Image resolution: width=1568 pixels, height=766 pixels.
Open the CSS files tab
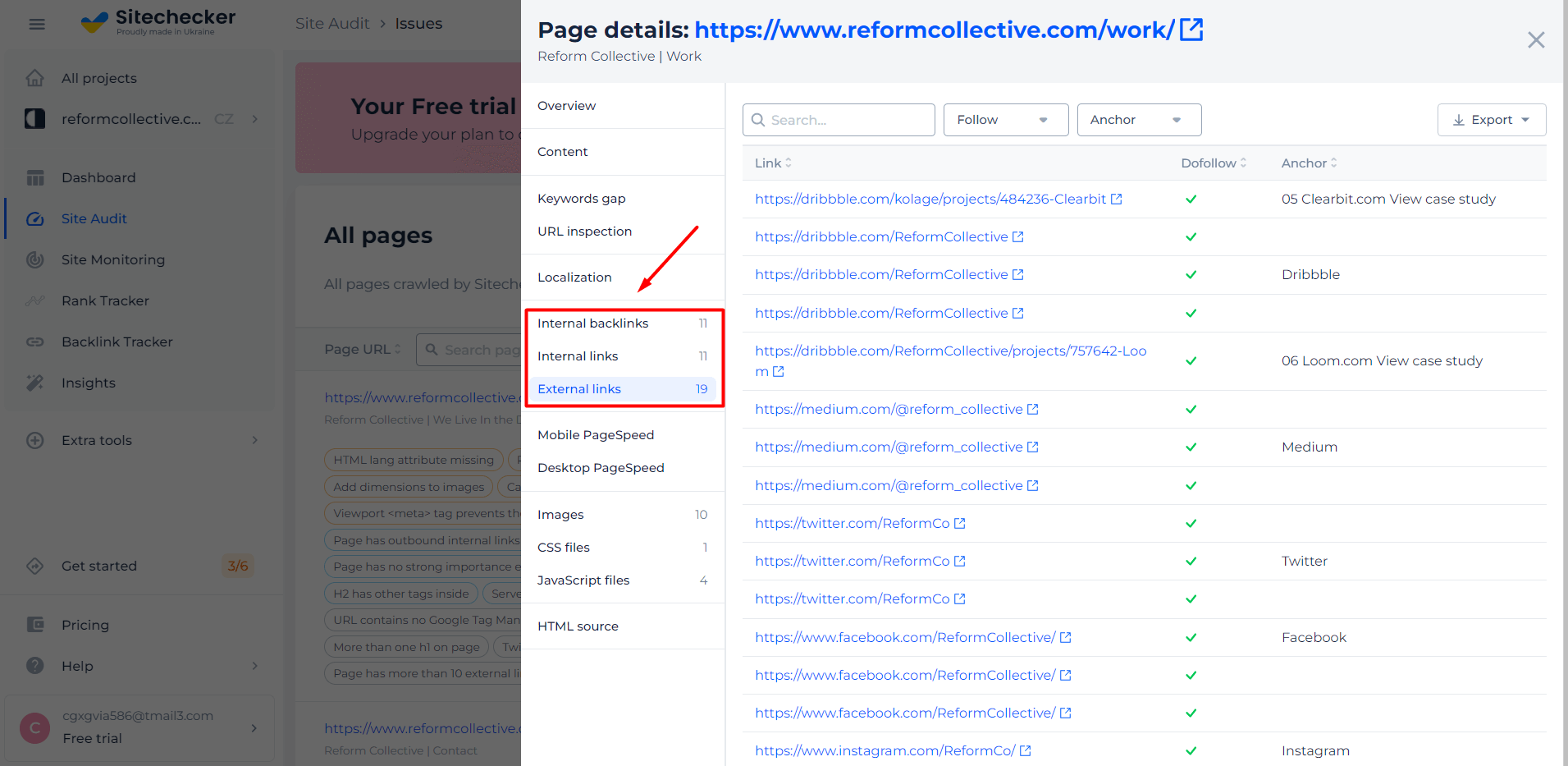pyautogui.click(x=623, y=548)
